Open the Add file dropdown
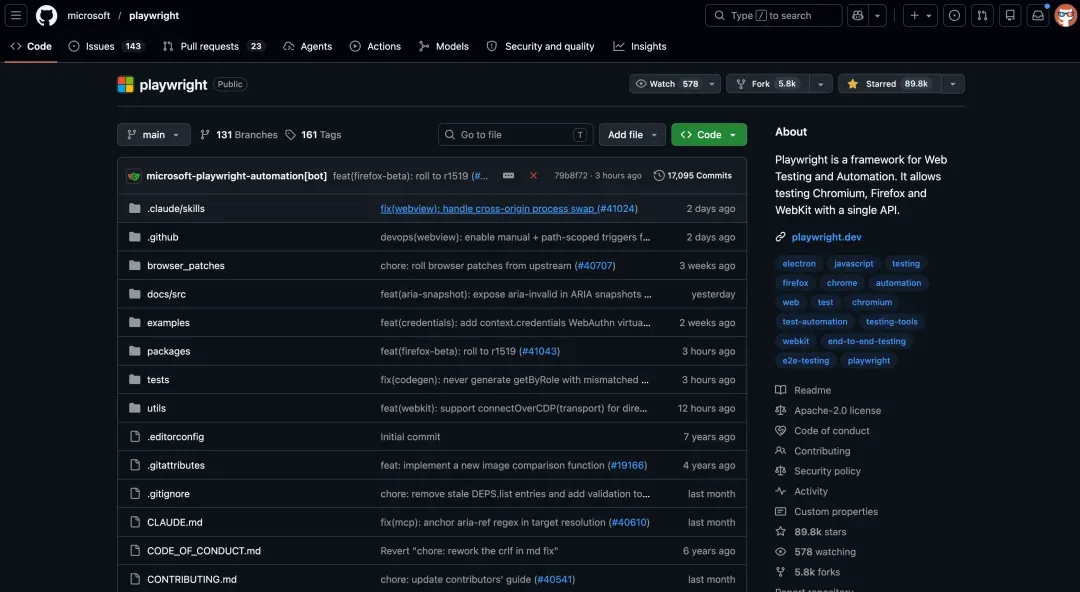Viewport: 1080px width, 592px height. pos(632,134)
